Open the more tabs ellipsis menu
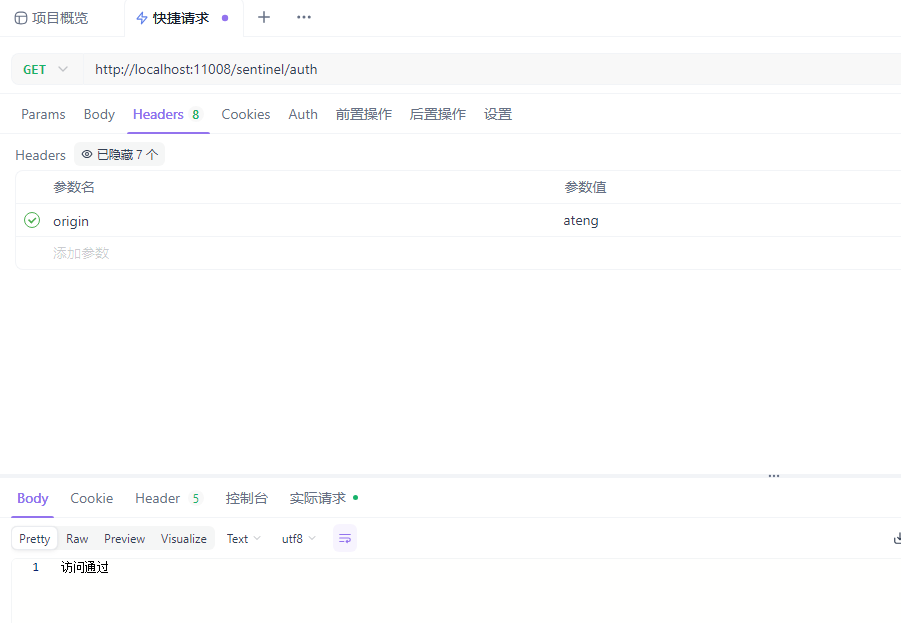 (304, 17)
